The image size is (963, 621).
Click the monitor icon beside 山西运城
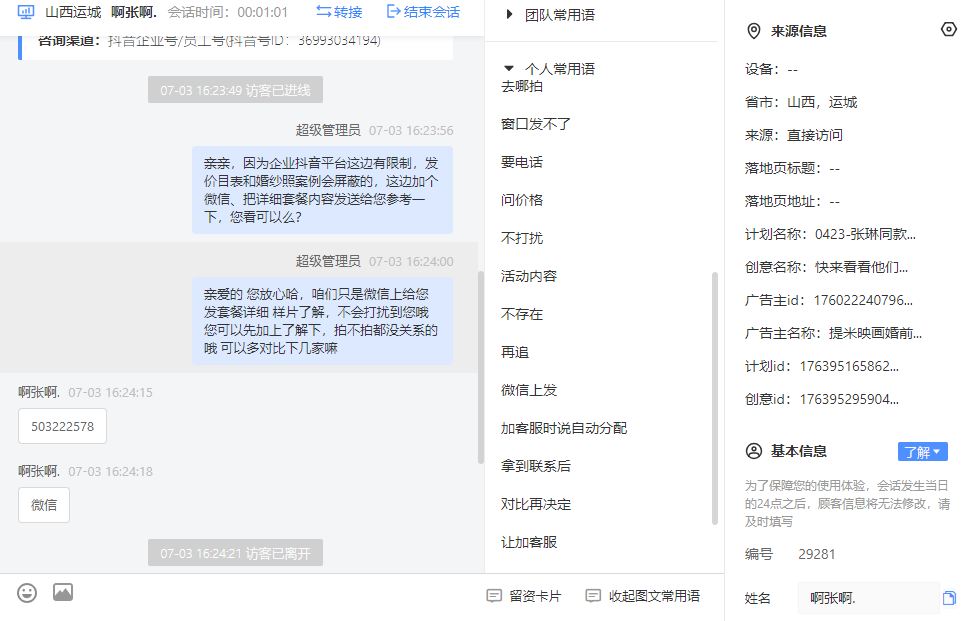[26, 12]
